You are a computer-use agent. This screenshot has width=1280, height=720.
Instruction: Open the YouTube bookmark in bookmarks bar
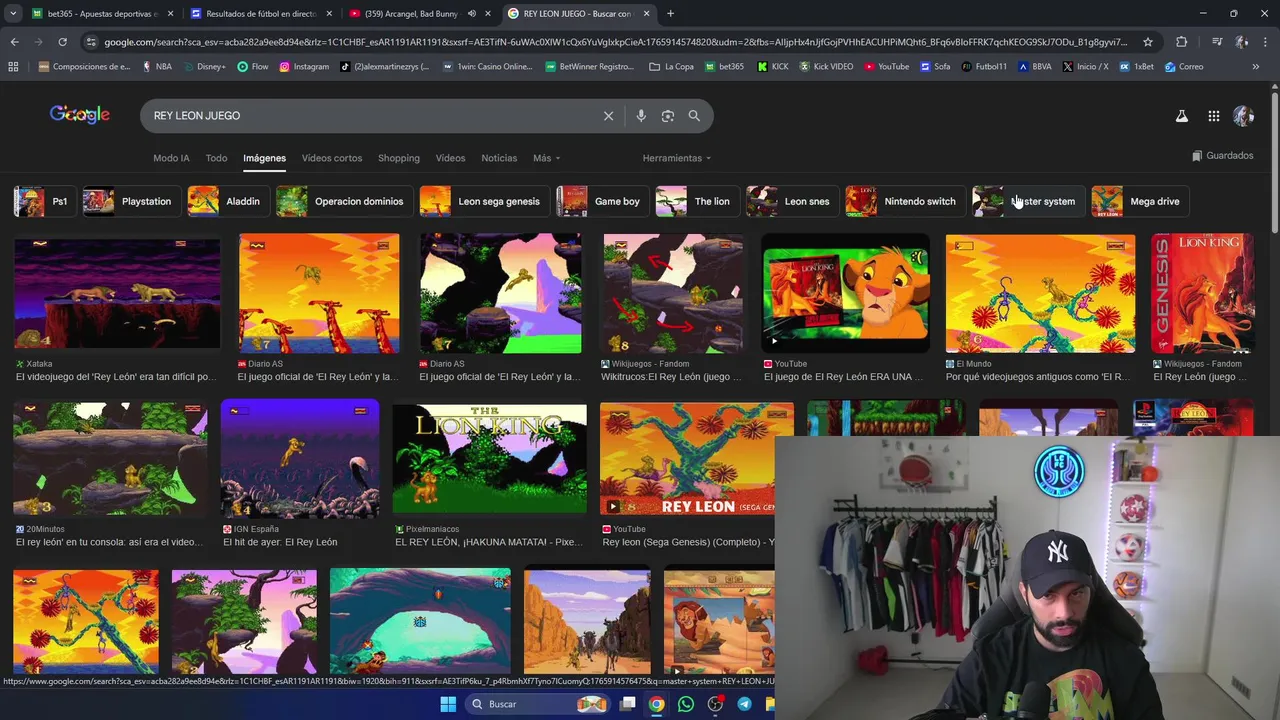[886, 67]
